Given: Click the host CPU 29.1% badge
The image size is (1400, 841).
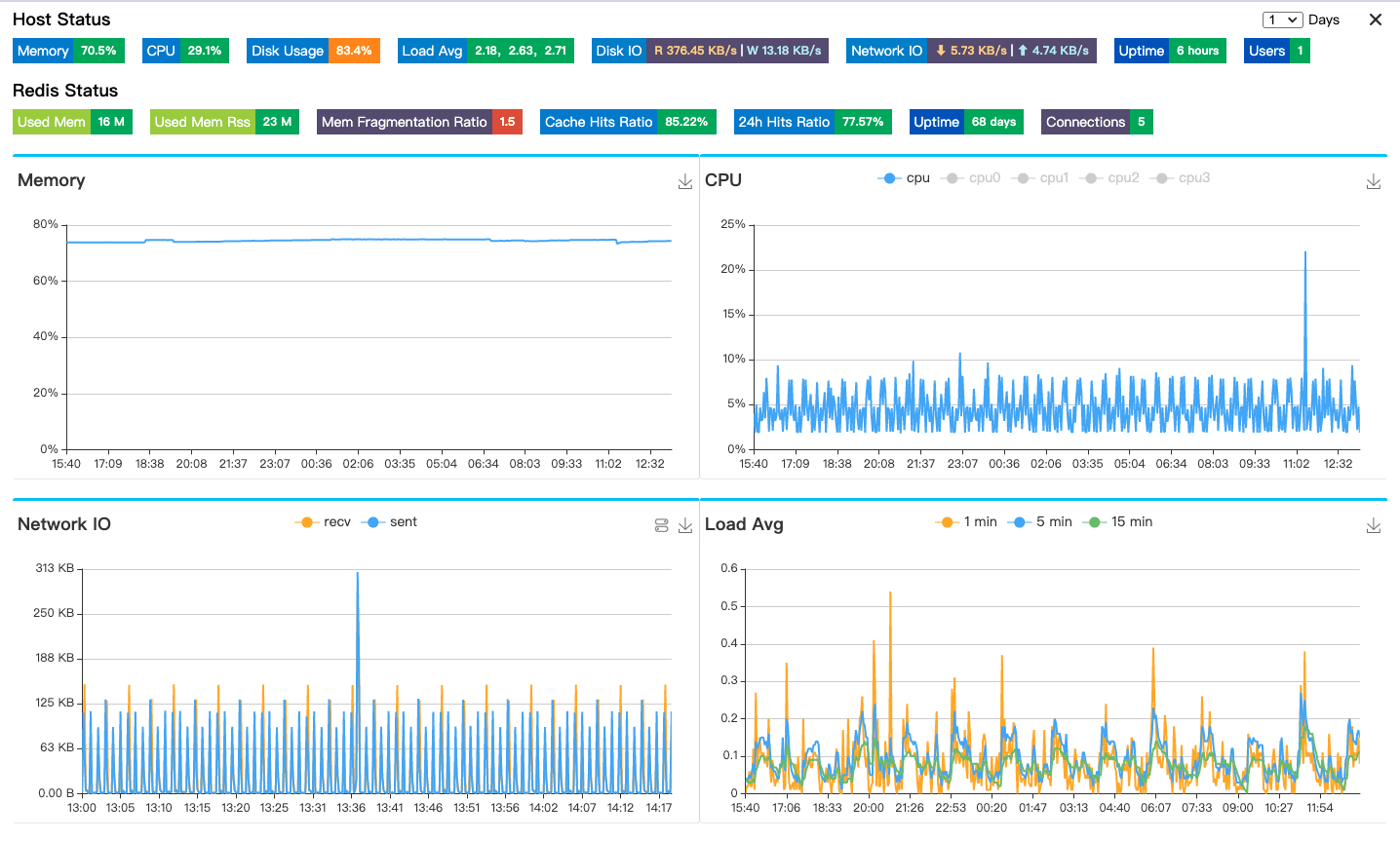Looking at the screenshot, I should (x=185, y=51).
